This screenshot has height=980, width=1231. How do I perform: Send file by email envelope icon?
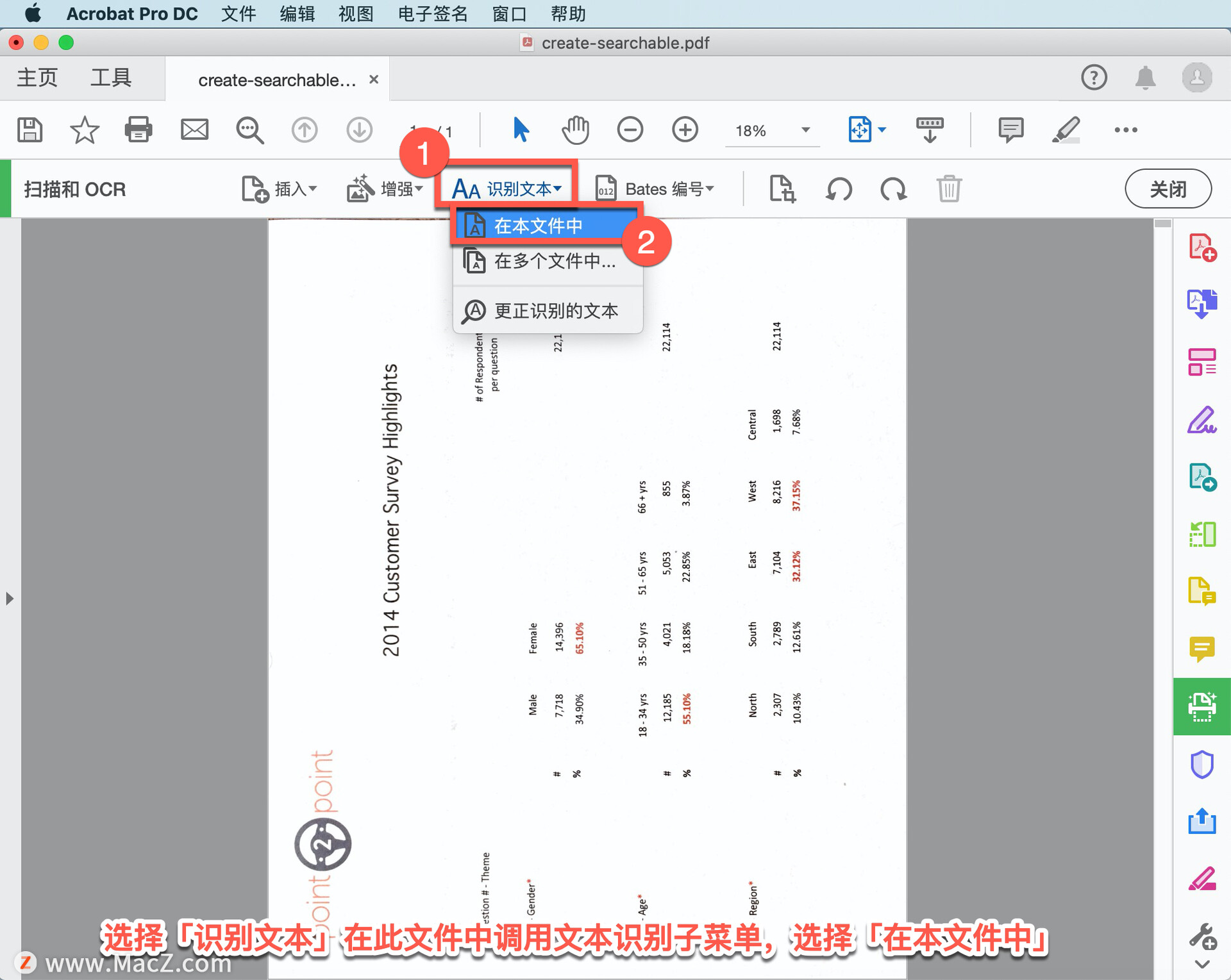pos(194,130)
